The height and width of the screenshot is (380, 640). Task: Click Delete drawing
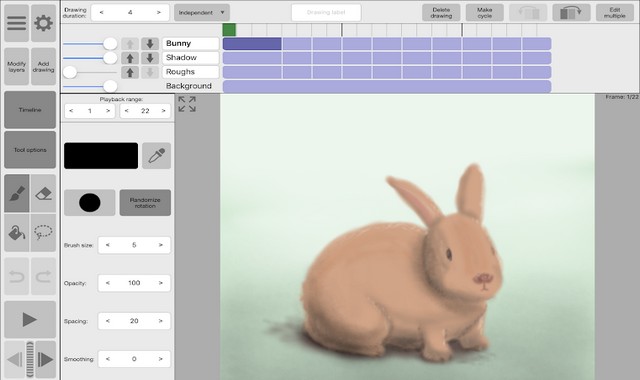tap(441, 13)
